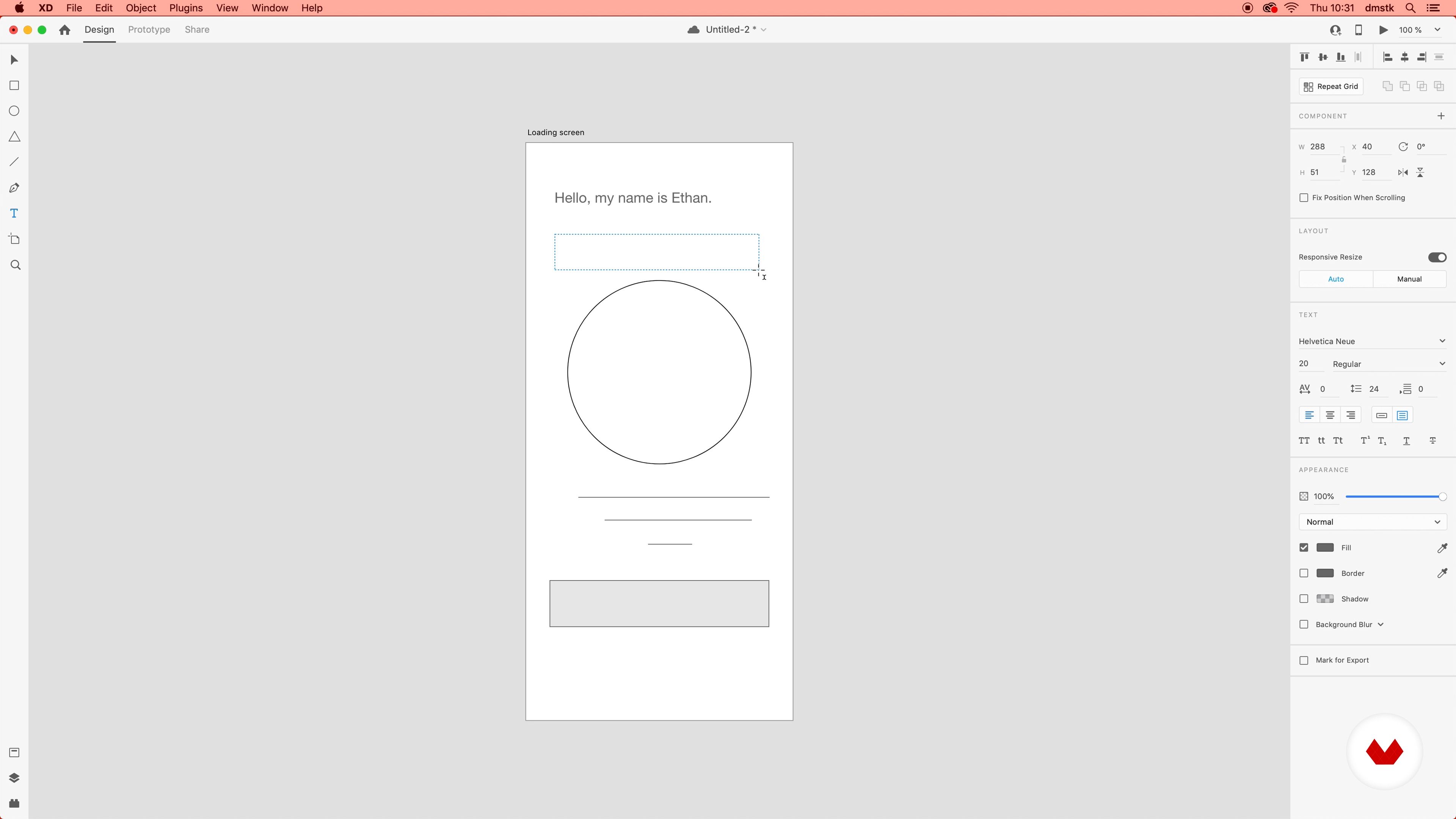Select the Zoom tool

[x=14, y=265]
